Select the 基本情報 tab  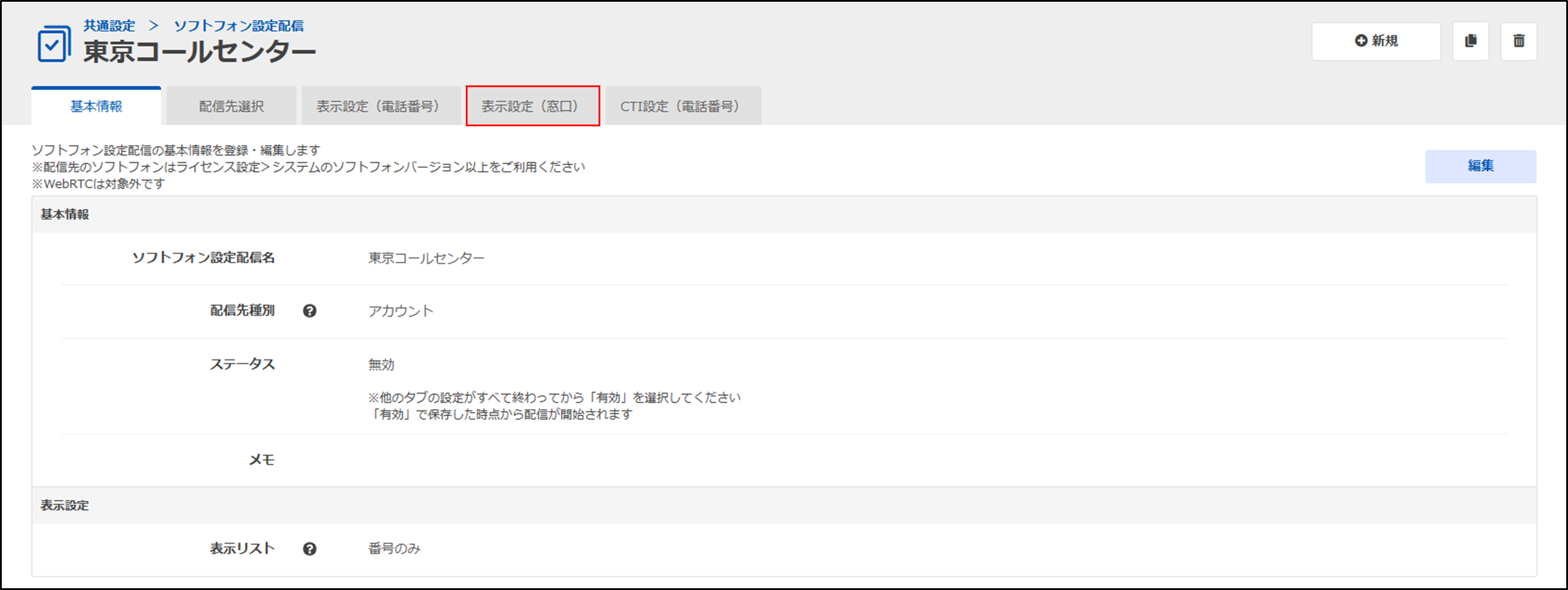(96, 107)
